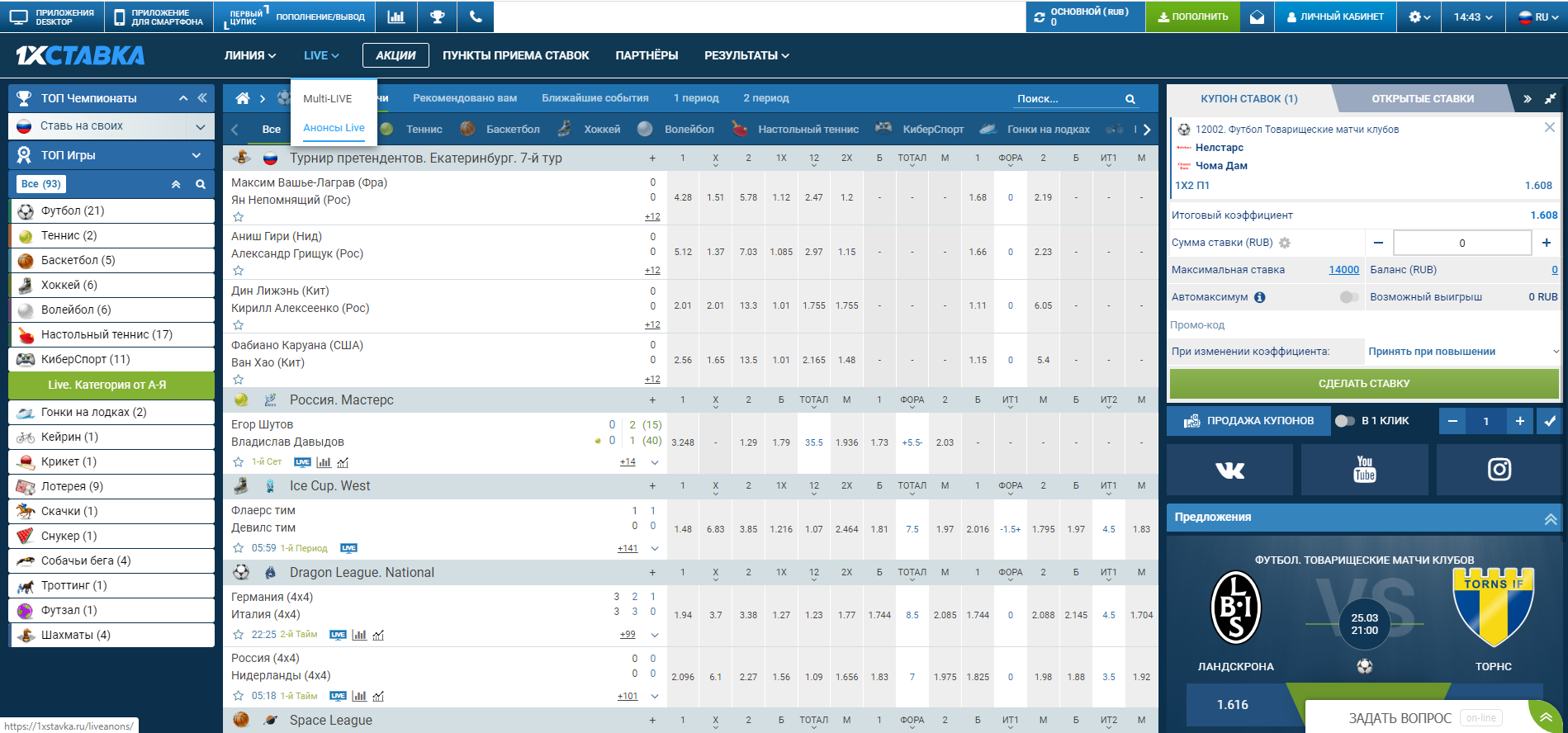This screenshot has width=1568, height=733.
Task: Open the language RU dropdown
Action: pyautogui.click(x=1539, y=17)
